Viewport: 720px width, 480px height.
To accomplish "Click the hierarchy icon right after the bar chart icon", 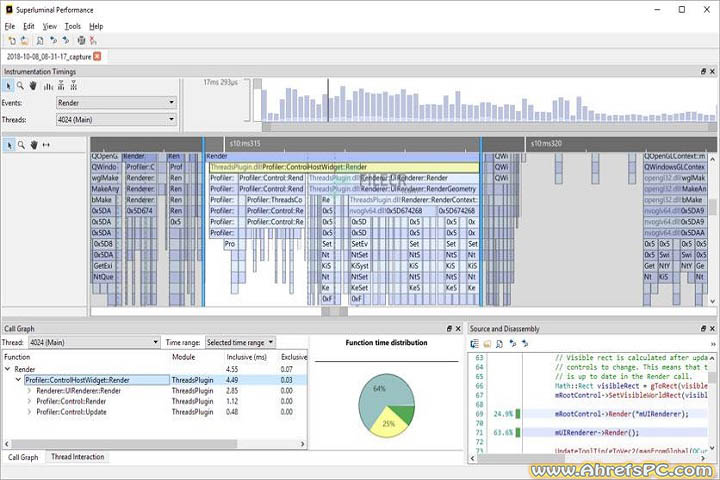I will click(x=61, y=86).
